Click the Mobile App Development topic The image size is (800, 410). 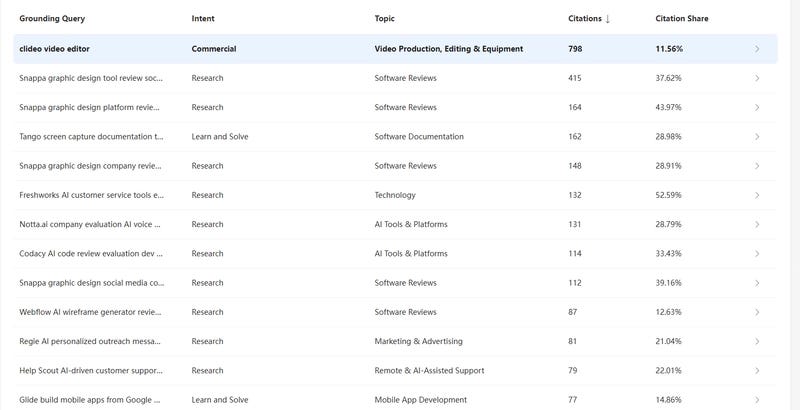click(421, 400)
